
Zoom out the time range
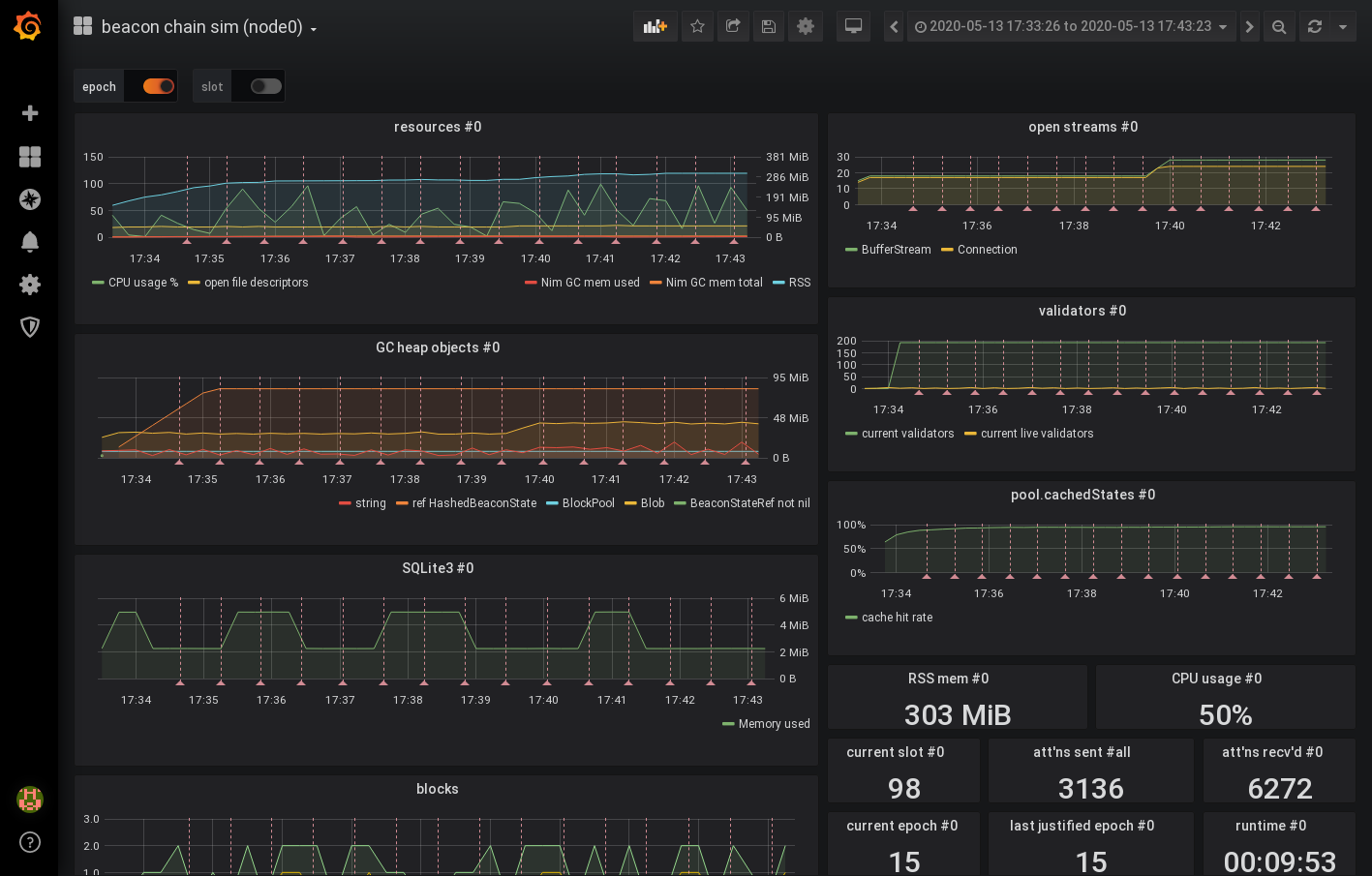(x=1279, y=26)
